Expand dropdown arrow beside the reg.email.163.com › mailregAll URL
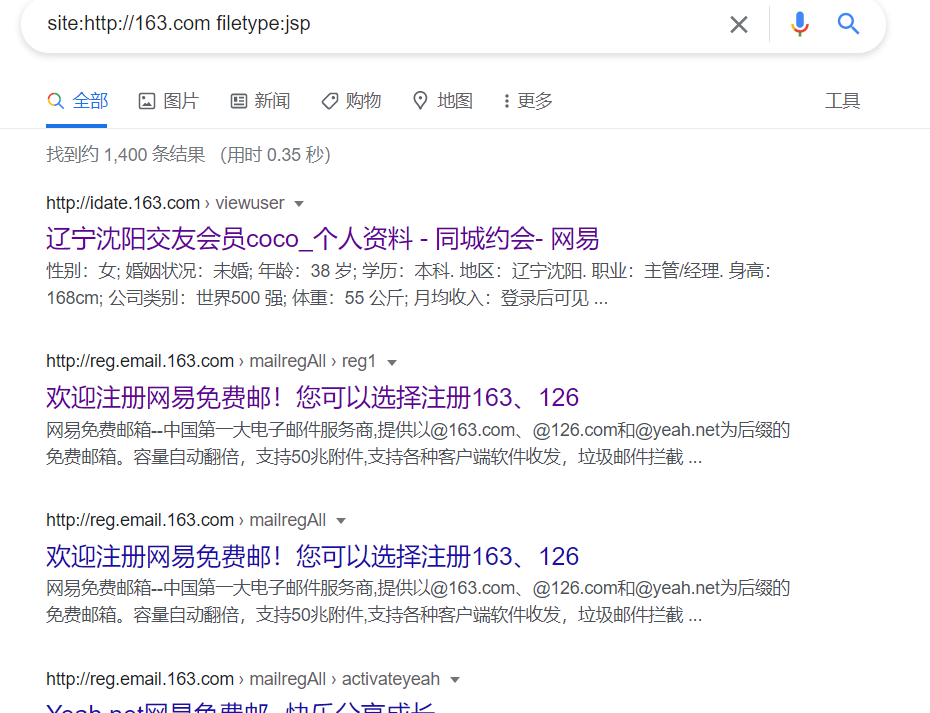 [341, 521]
